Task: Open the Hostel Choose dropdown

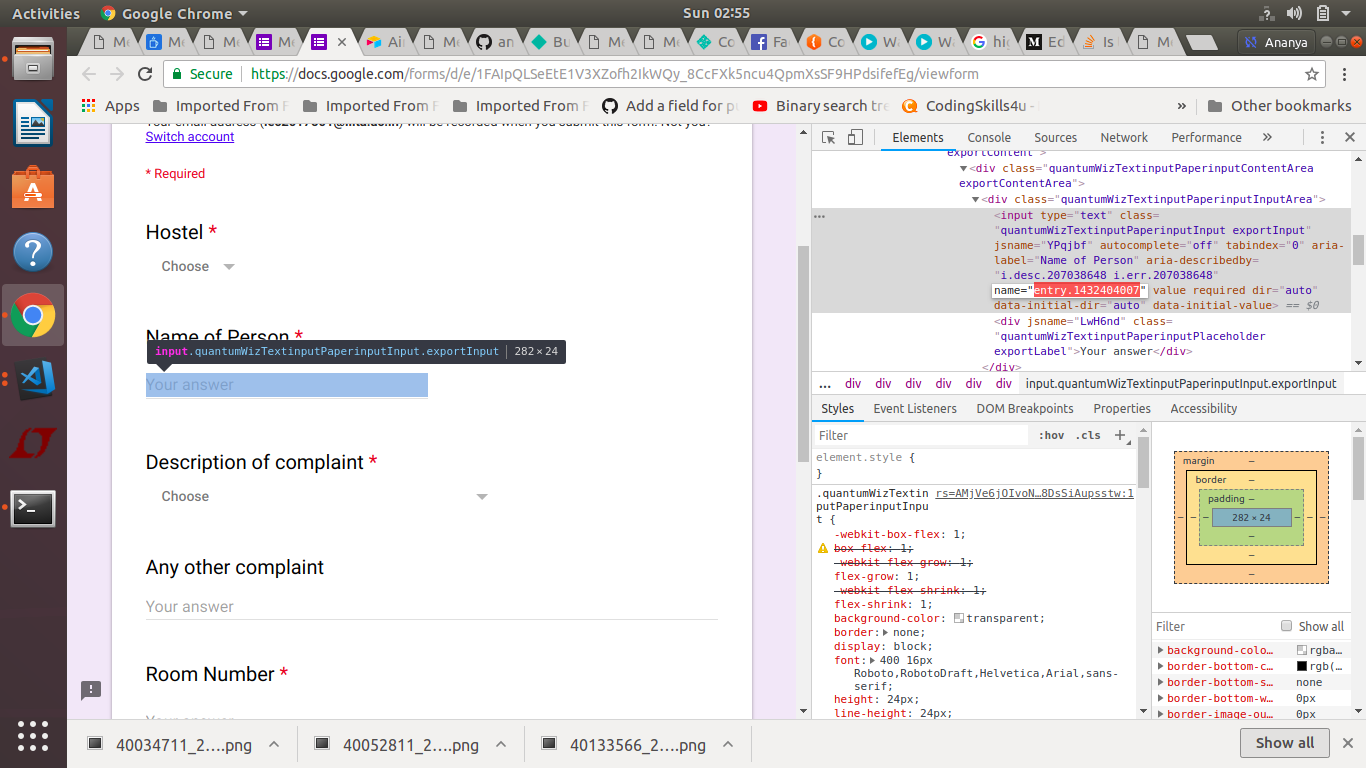Action: click(198, 267)
